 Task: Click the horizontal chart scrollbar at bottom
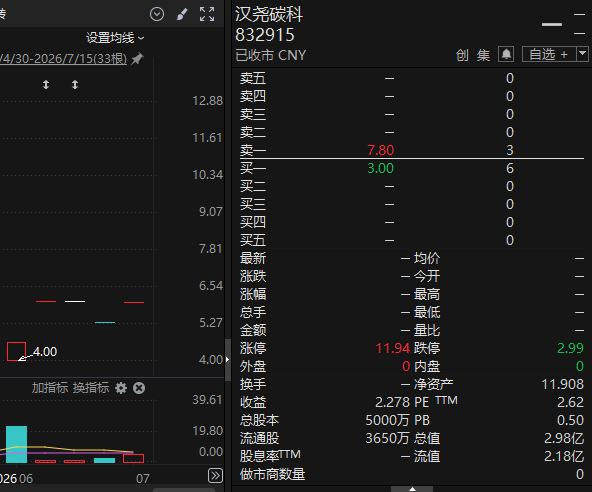point(183,490)
